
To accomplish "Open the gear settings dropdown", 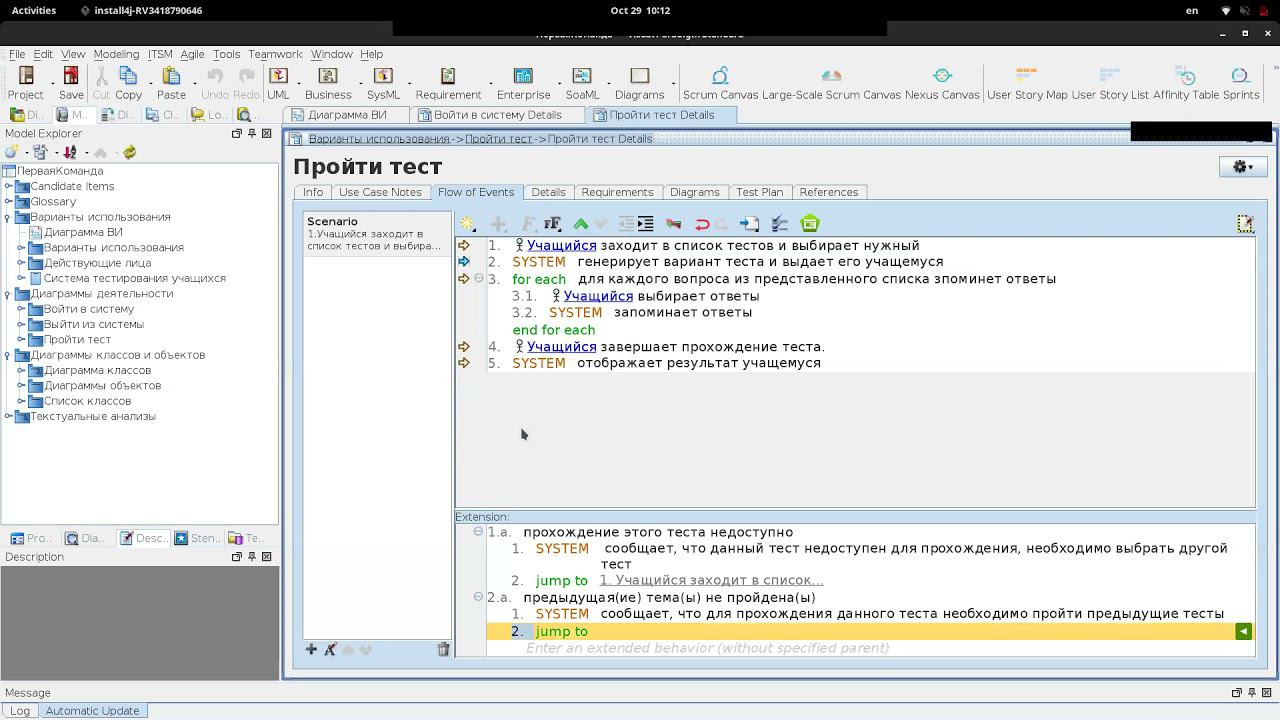I will point(1242,167).
